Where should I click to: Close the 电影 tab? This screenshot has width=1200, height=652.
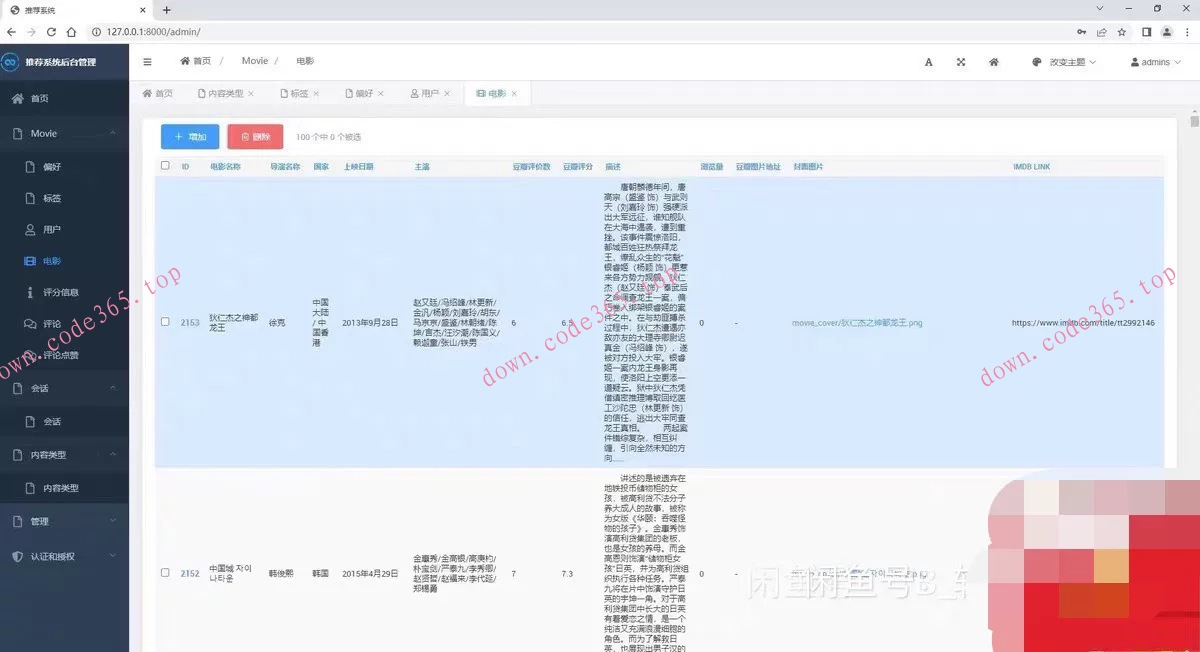514,93
